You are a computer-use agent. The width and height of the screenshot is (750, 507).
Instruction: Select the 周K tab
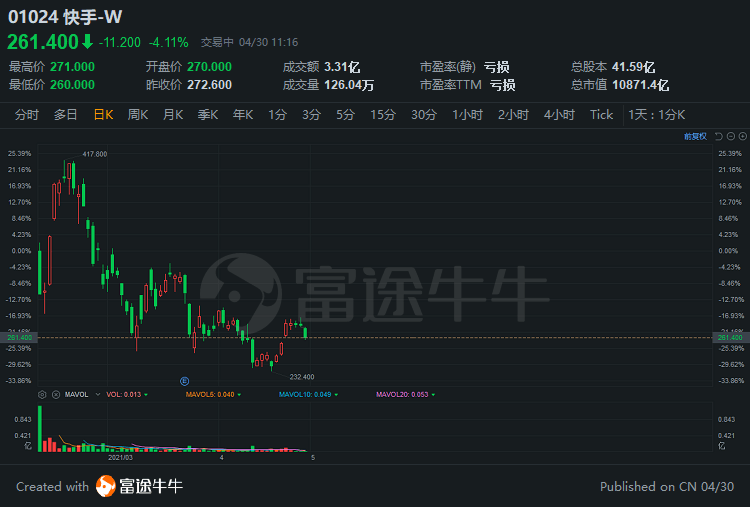138,115
